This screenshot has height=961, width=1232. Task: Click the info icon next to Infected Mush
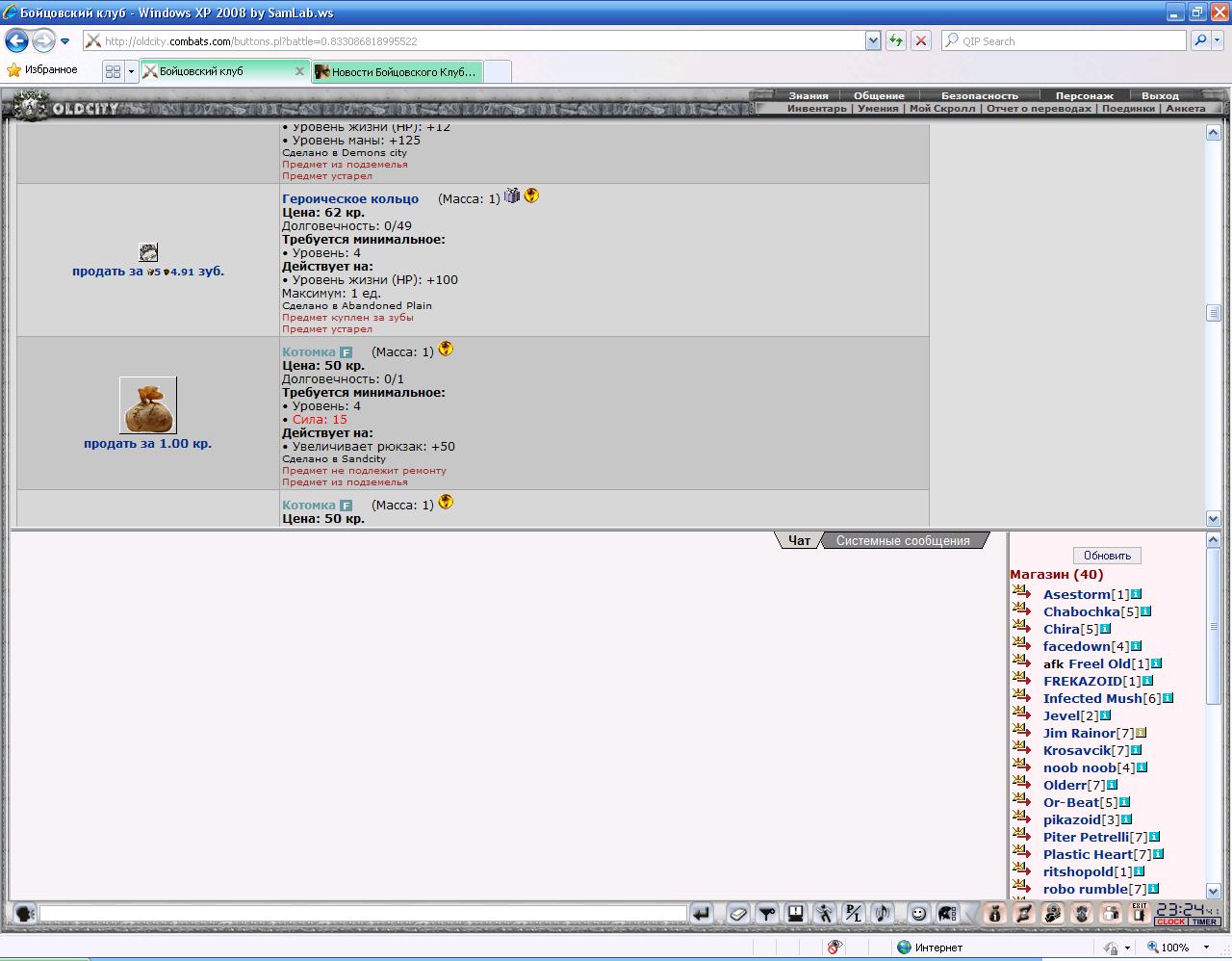pos(1168,698)
